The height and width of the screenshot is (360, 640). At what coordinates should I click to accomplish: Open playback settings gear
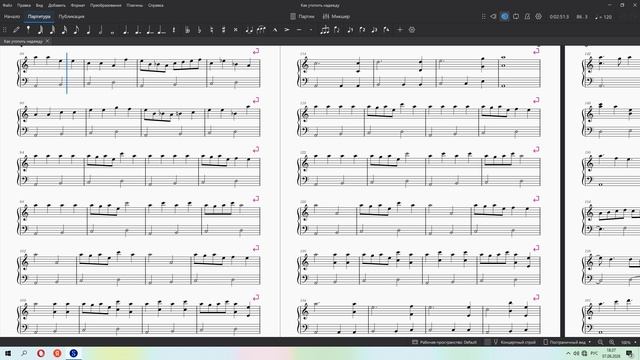point(539,16)
